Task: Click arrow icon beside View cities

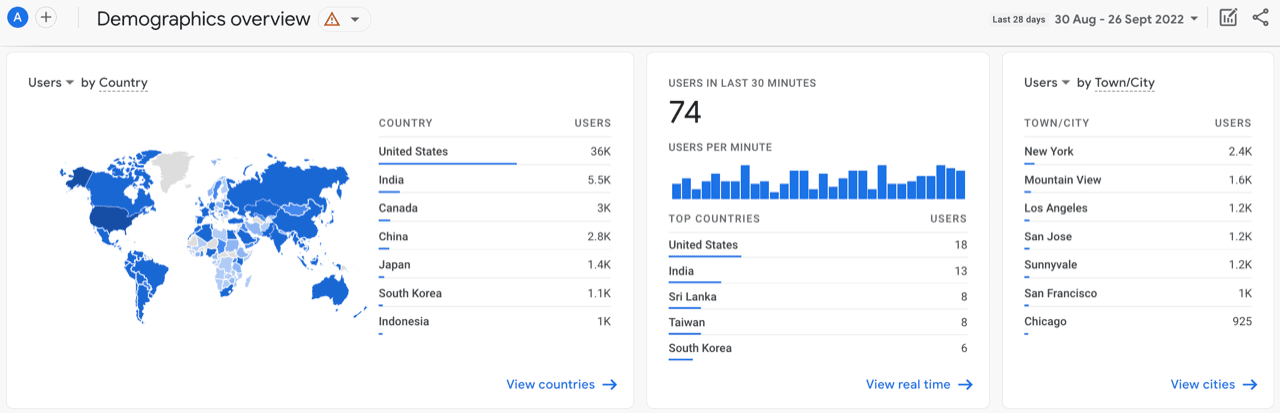Action: 1251,385
